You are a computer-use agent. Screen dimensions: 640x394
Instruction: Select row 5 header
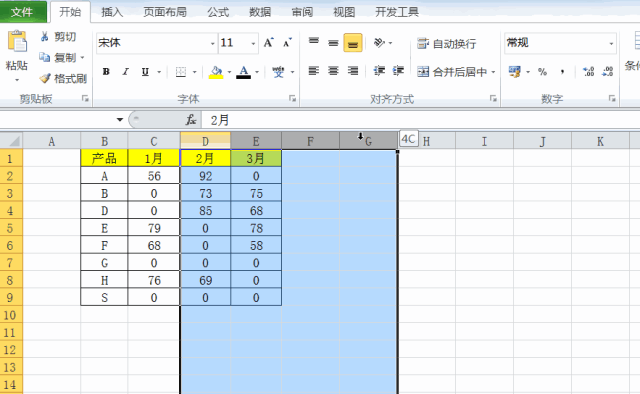click(11, 228)
